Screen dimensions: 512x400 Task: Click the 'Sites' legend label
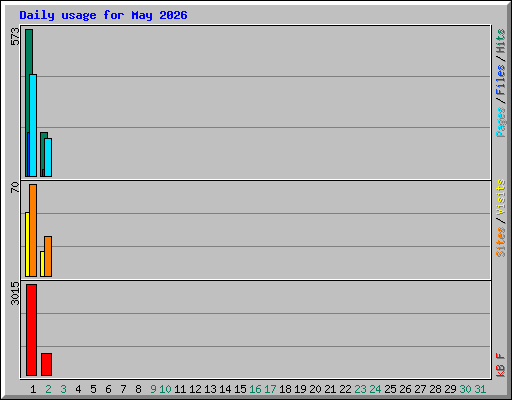500,242
